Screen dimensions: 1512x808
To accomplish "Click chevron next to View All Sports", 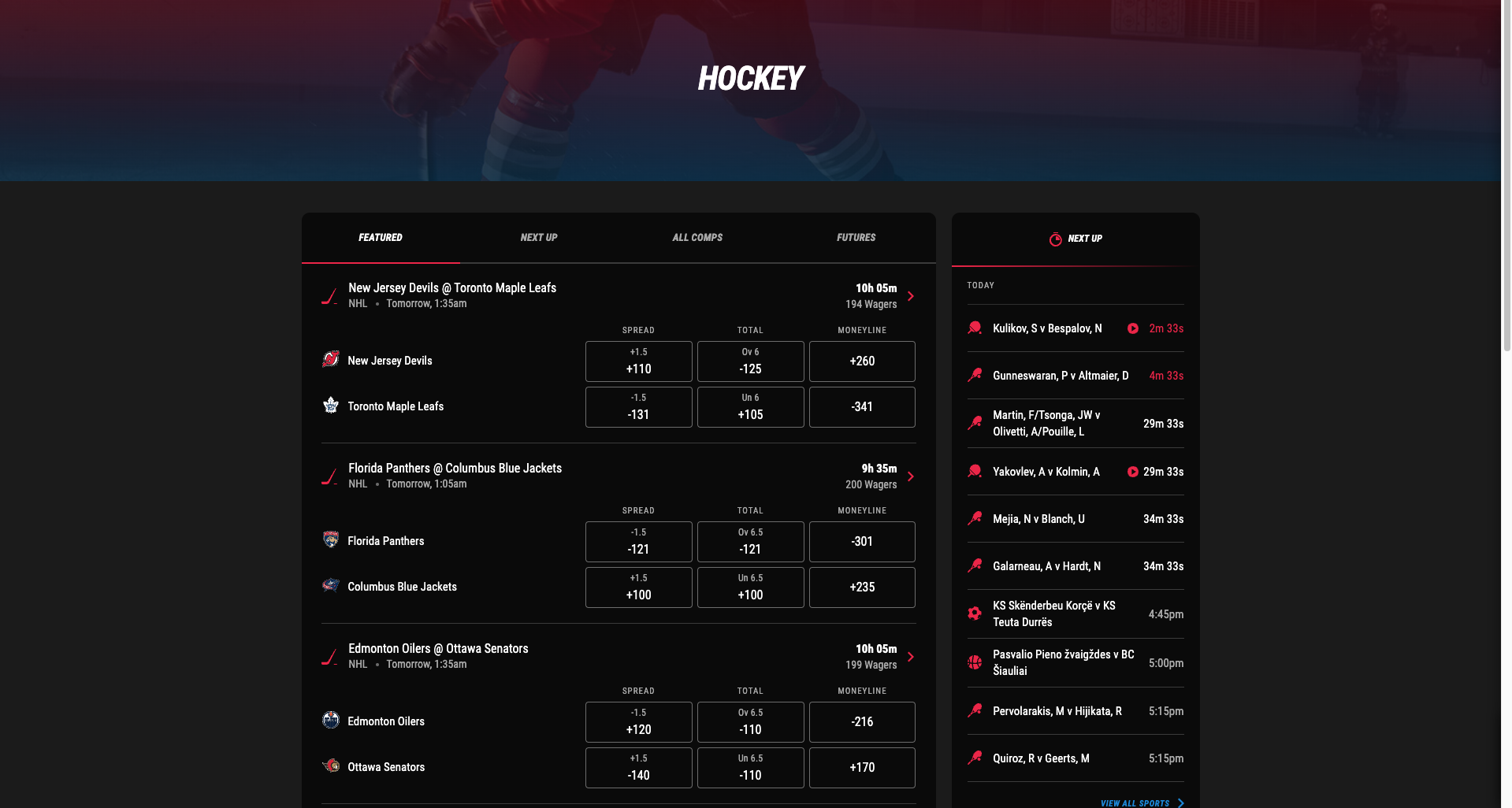I will 1181,803.
